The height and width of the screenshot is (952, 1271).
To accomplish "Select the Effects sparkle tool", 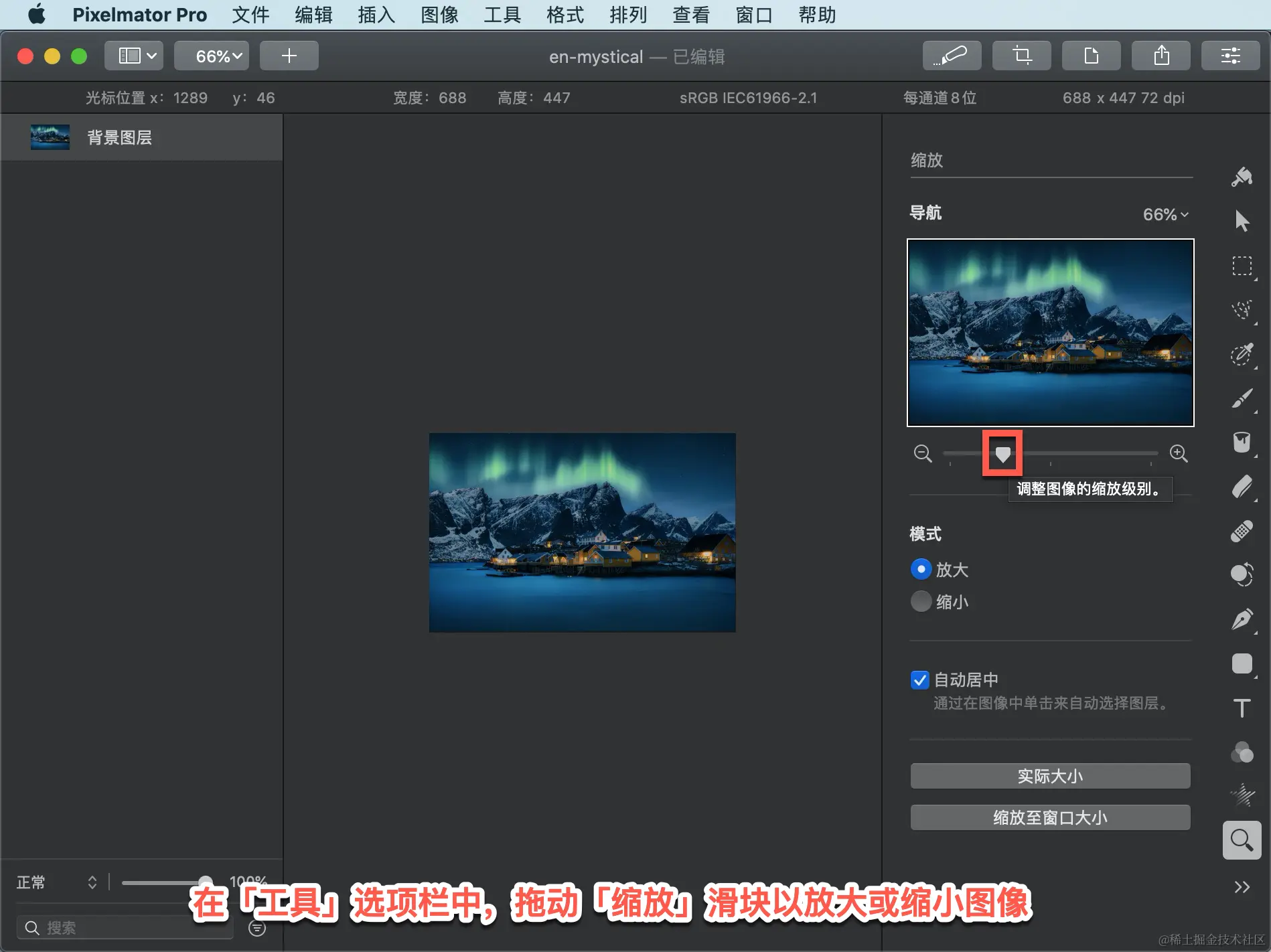I will tap(1242, 795).
